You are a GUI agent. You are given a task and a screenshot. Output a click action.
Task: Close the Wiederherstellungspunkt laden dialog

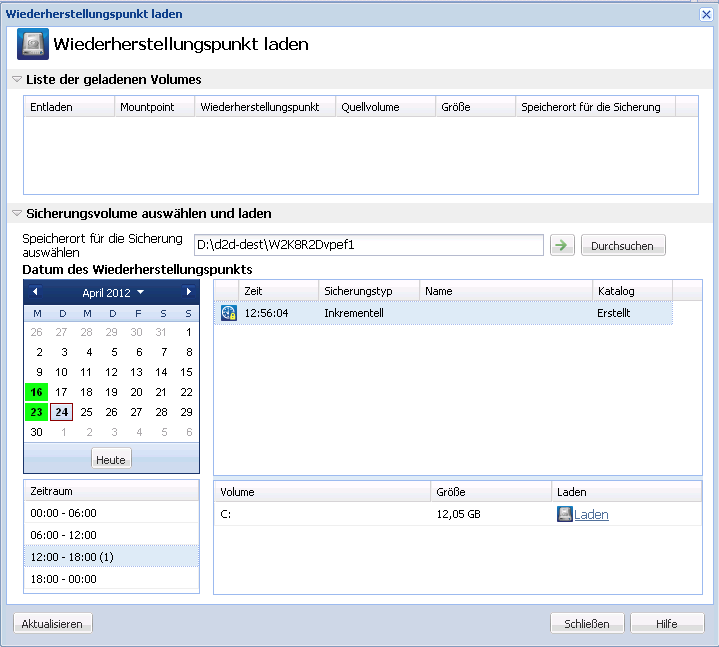(706, 15)
